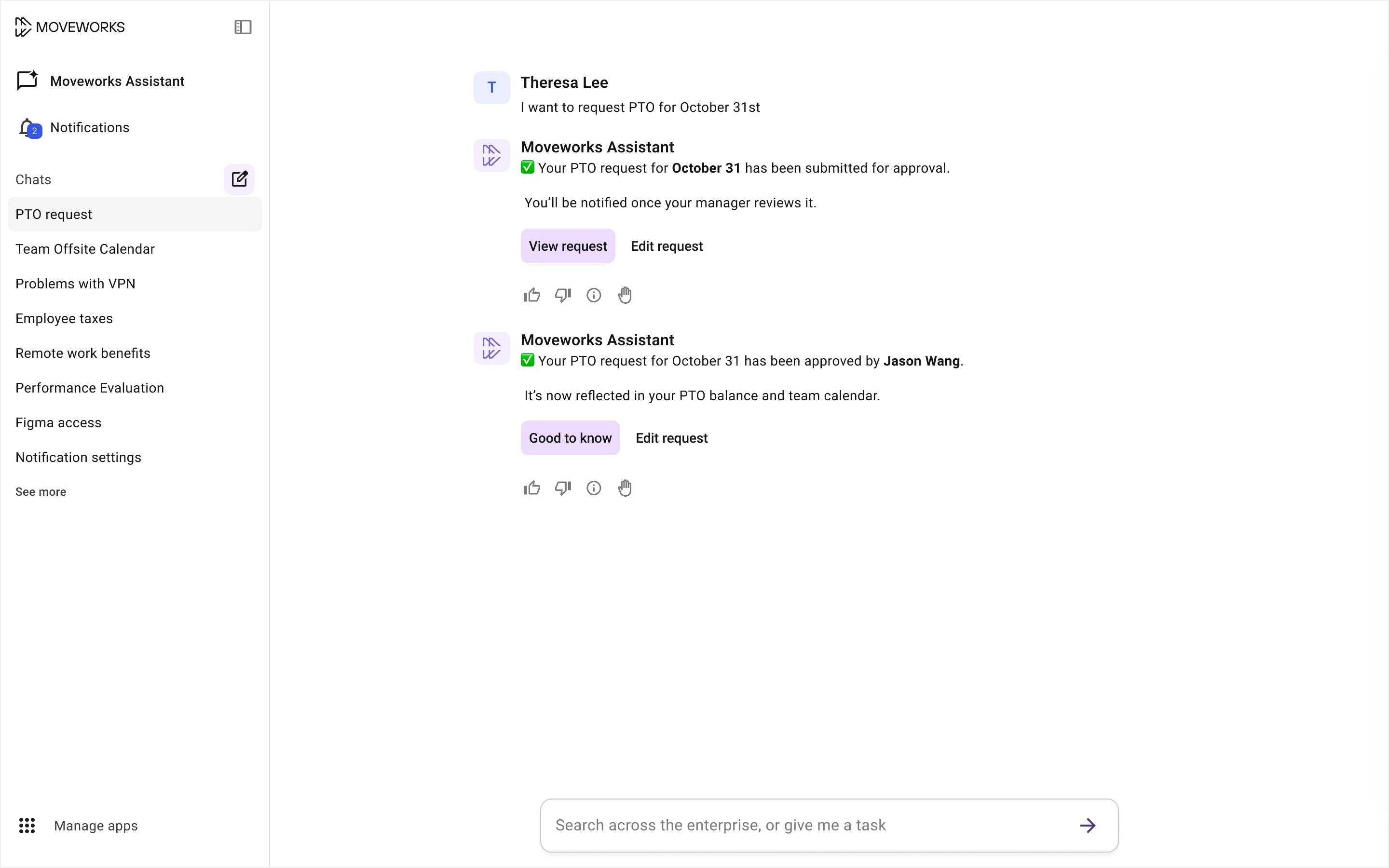Expand chat list with See more

pos(41,491)
